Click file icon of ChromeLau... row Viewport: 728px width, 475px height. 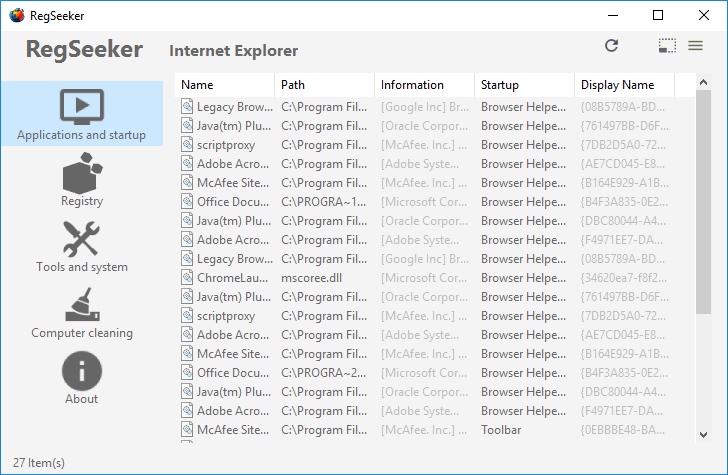coord(187,278)
